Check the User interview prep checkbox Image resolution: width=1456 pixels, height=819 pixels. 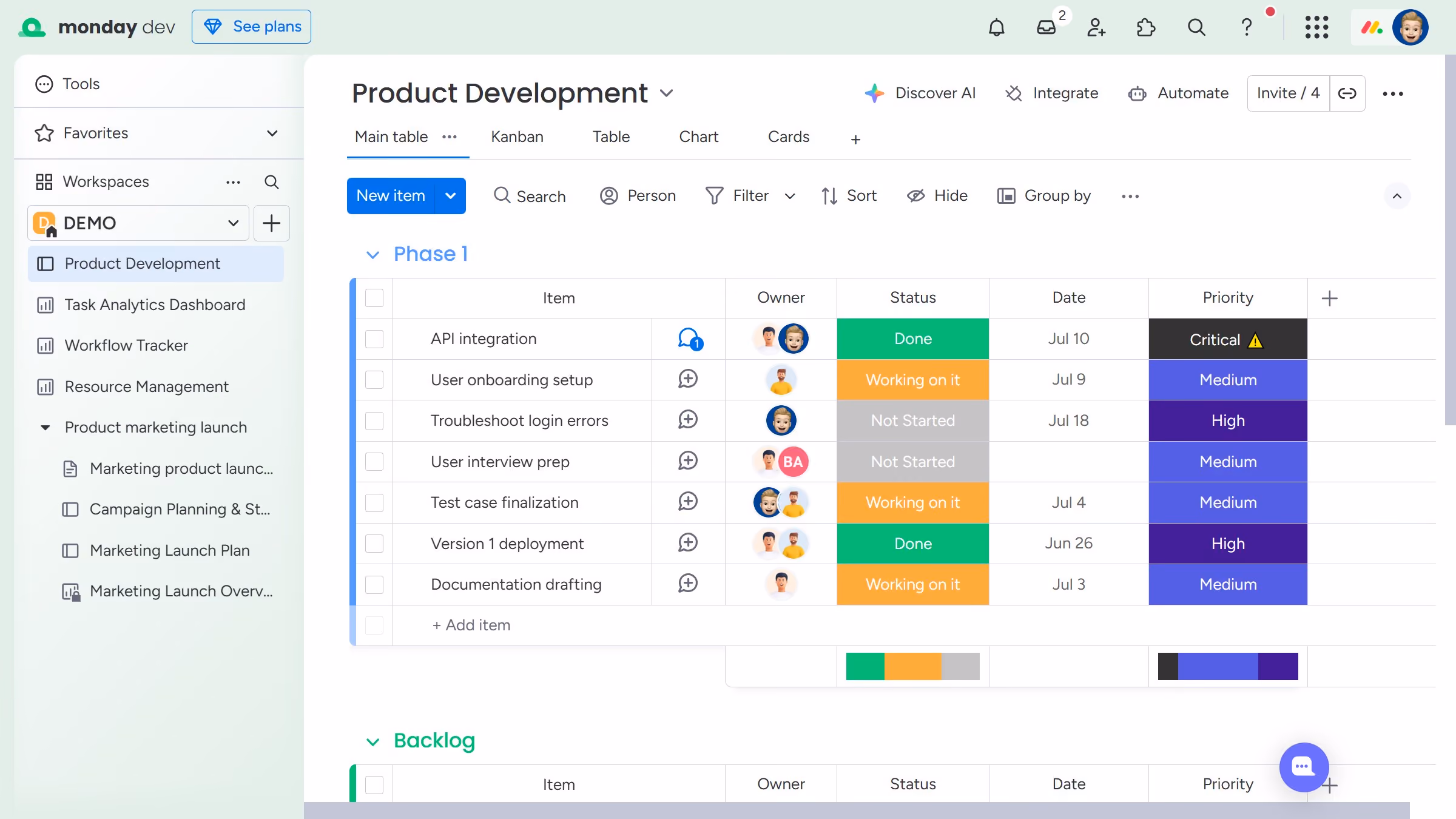pos(374,462)
